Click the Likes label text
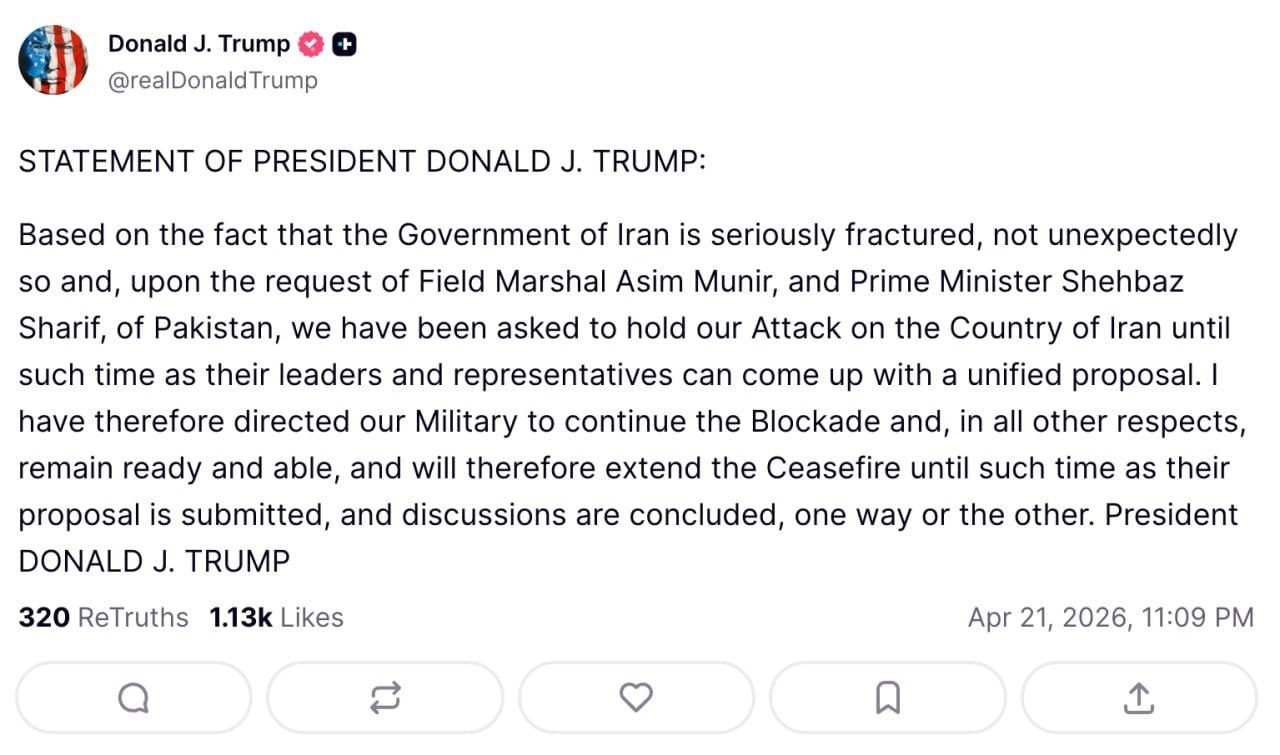This screenshot has height=755, width=1280. [x=312, y=618]
